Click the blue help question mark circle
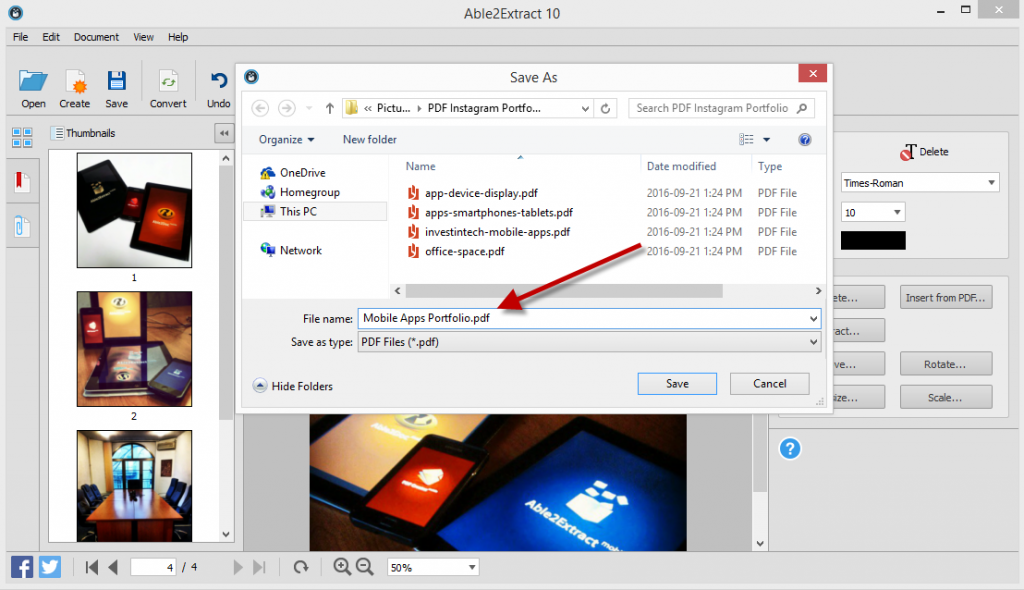This screenshot has height=590, width=1024. coord(790,449)
